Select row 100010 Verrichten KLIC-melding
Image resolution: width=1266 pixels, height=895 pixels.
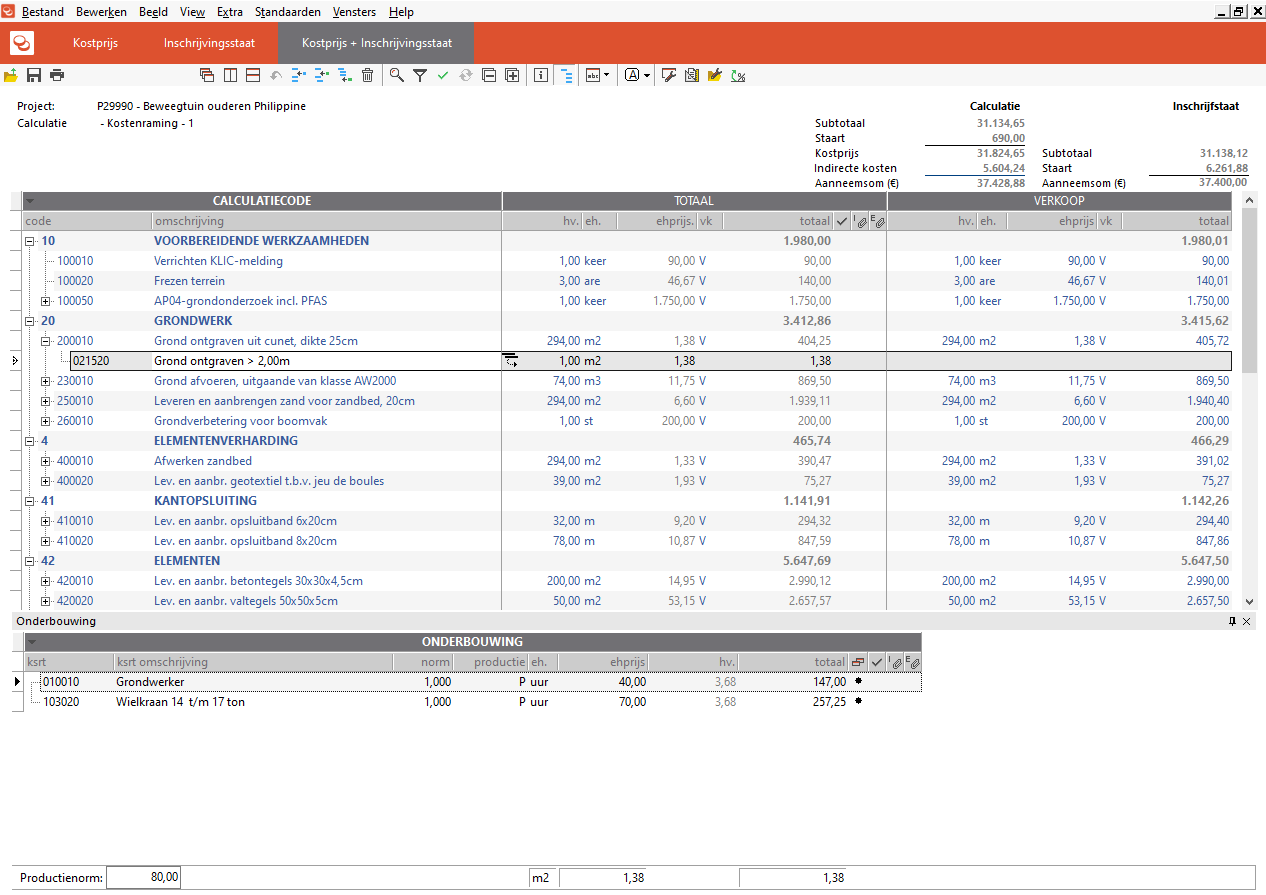click(627, 261)
